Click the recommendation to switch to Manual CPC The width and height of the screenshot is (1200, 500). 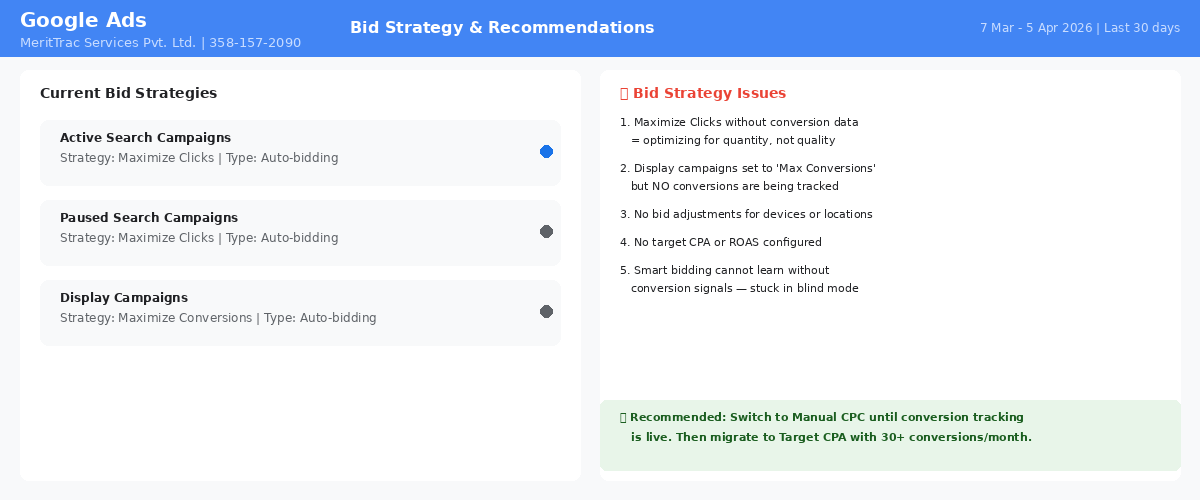point(826,427)
